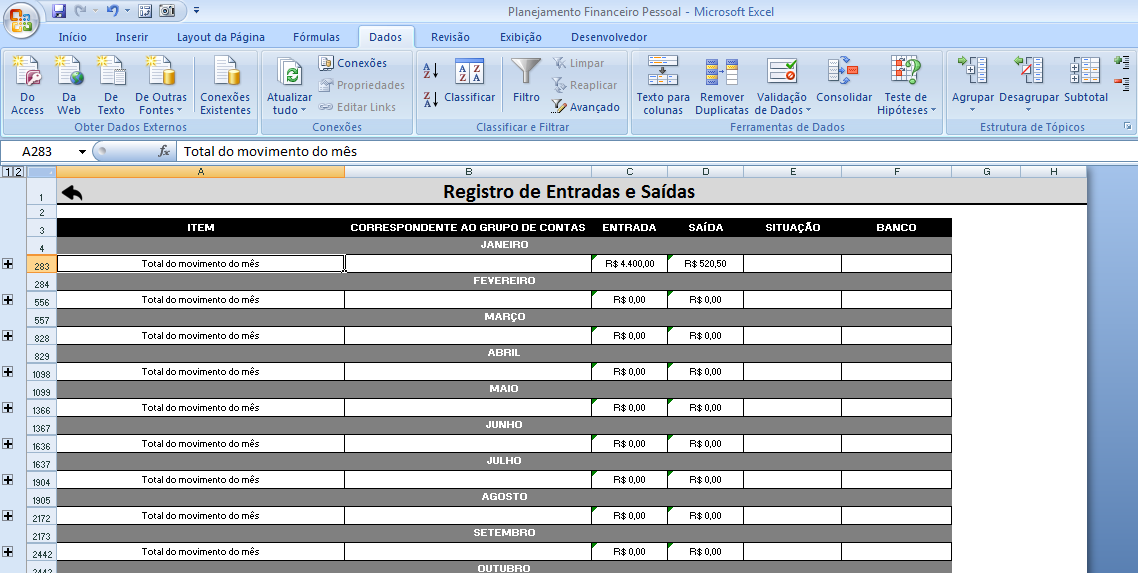
Task: Select the FEVEREIRO month header row
Action: 504,281
